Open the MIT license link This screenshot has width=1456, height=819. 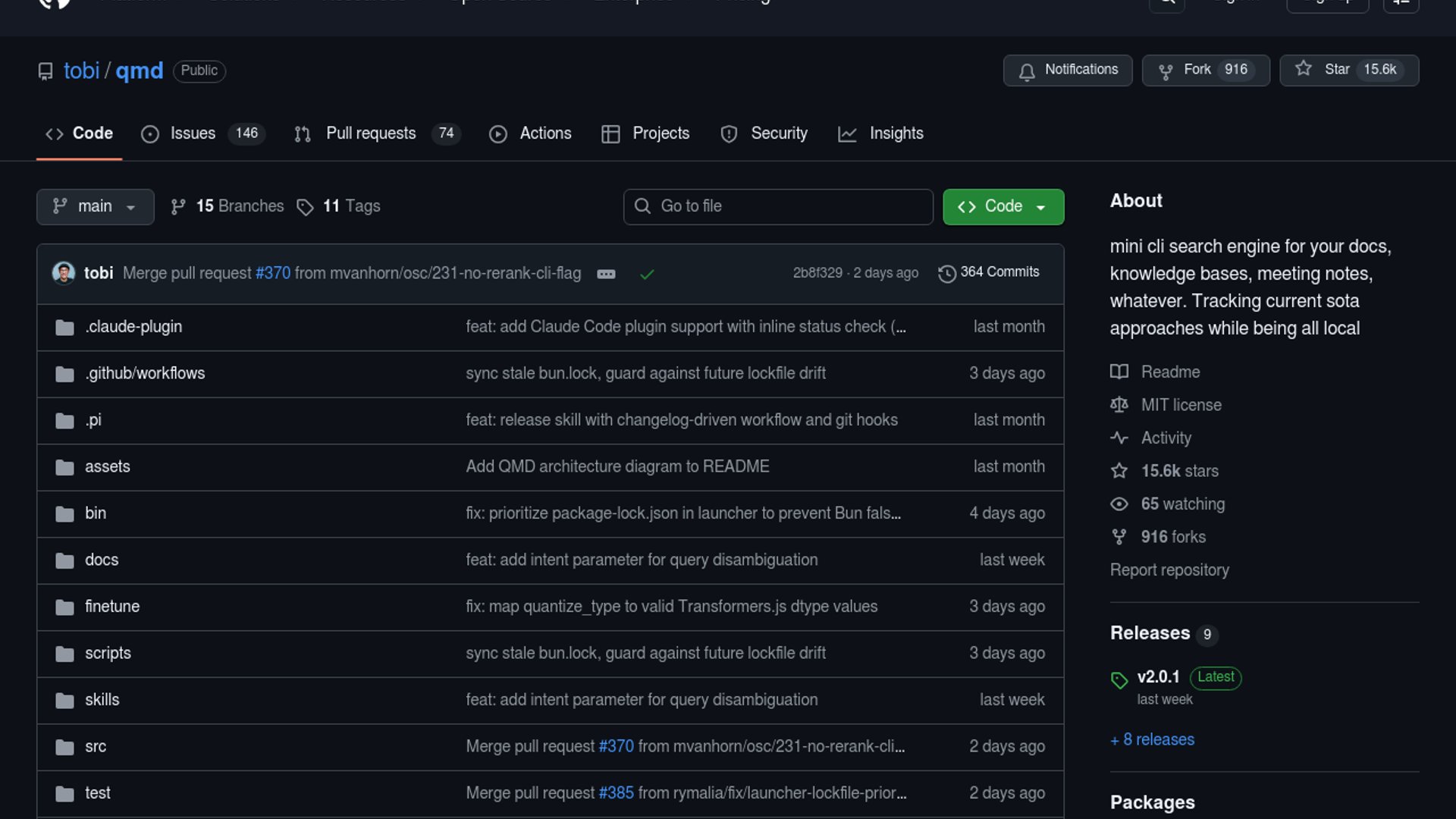tap(1181, 405)
